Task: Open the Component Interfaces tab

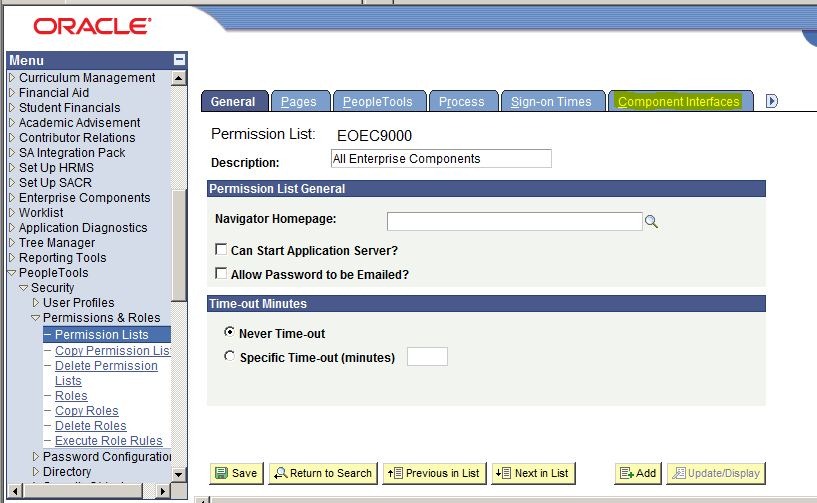Action: click(x=680, y=101)
